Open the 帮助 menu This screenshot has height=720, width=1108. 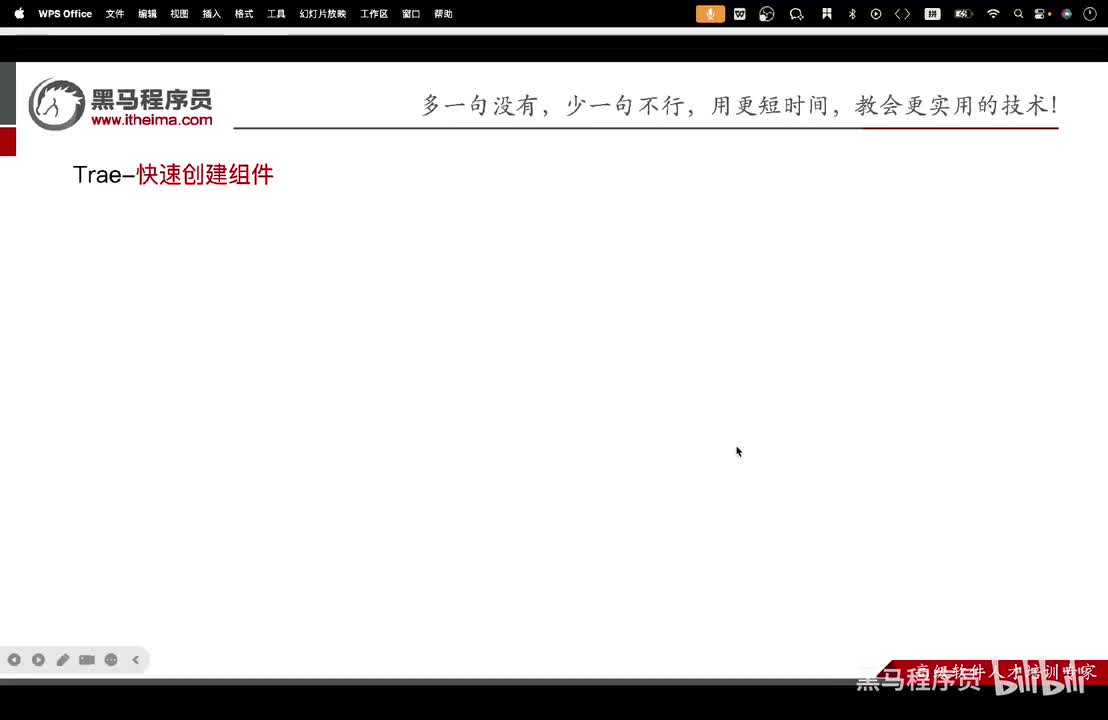[x=443, y=13]
